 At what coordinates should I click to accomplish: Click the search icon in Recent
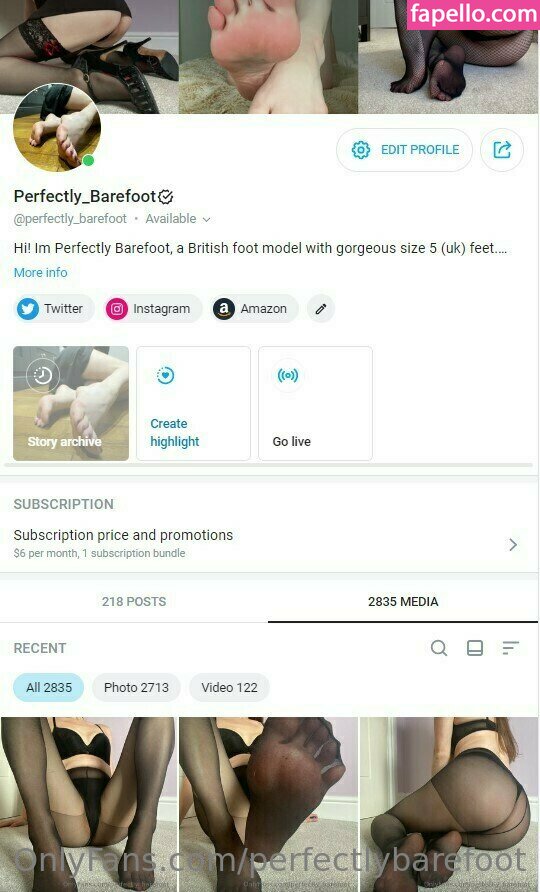439,648
